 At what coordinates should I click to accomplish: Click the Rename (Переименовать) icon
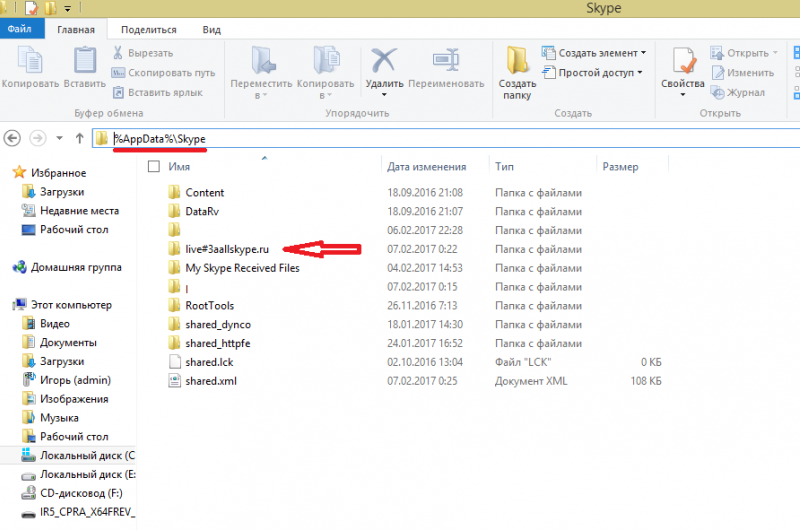coord(446,60)
